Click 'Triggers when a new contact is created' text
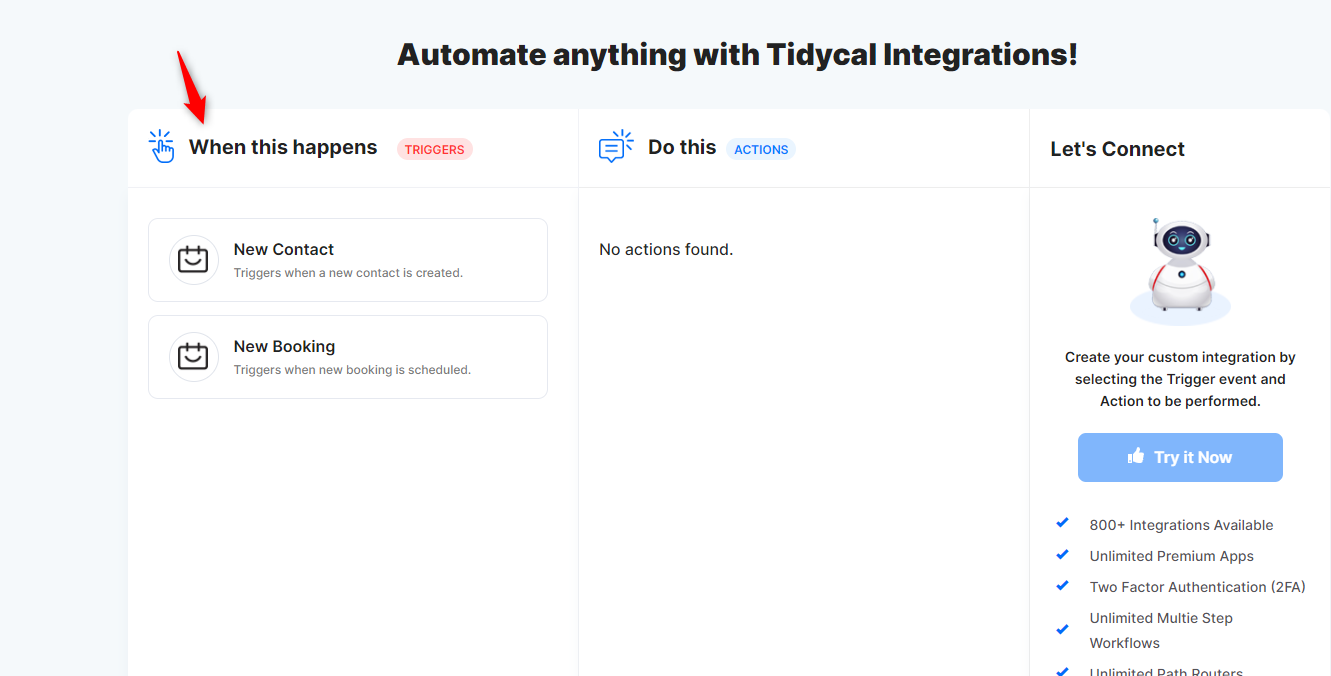The image size is (1331, 676). 348,272
